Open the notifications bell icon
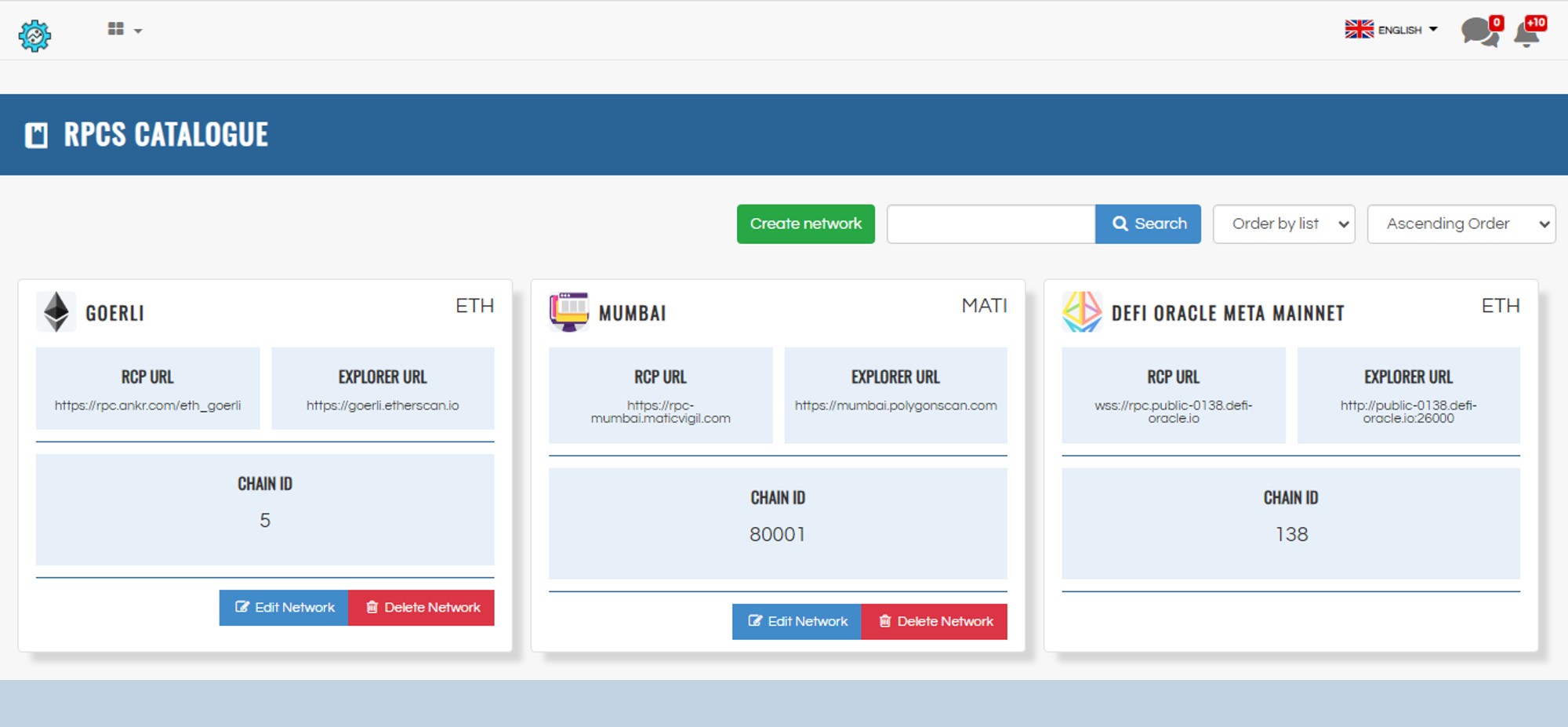Viewport: 1568px width, 727px height. point(1527,34)
